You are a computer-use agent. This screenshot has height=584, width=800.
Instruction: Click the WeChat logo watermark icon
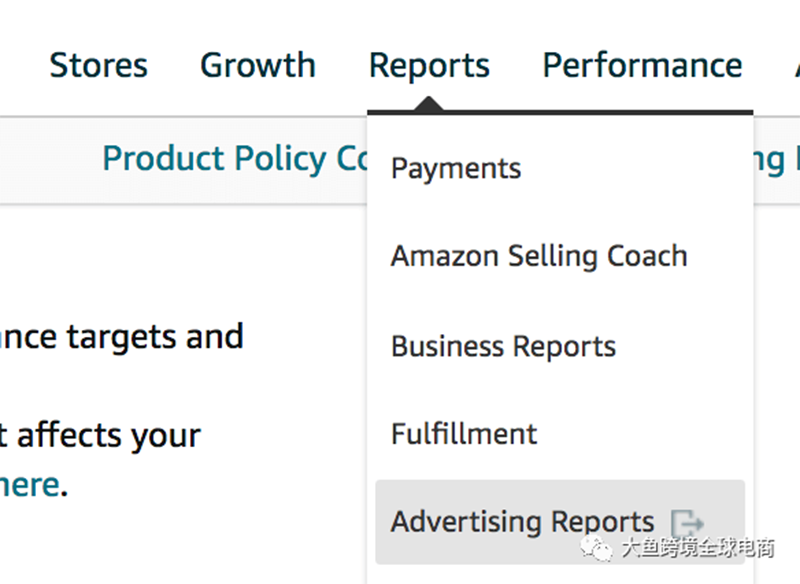[x=595, y=548]
